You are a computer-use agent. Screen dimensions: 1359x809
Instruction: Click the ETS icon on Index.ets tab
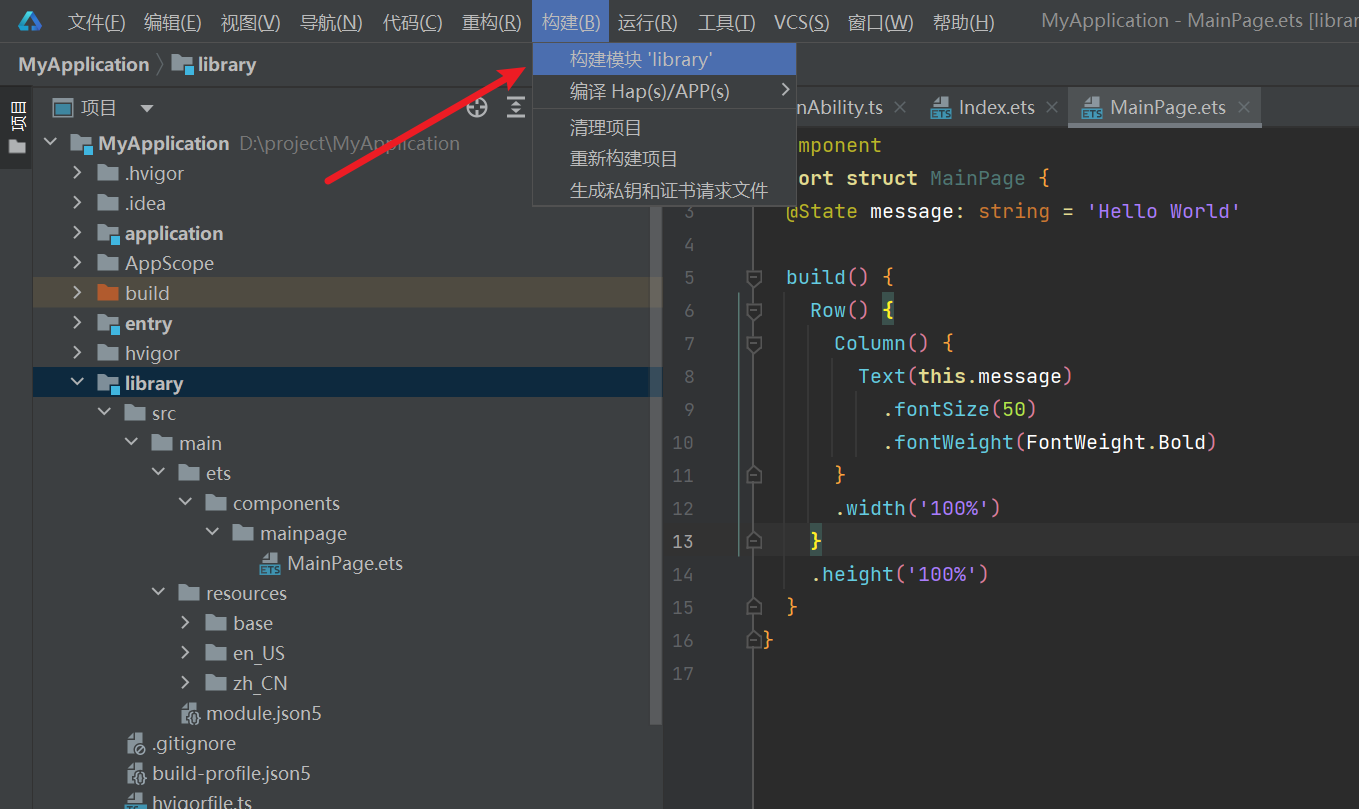coord(941,108)
